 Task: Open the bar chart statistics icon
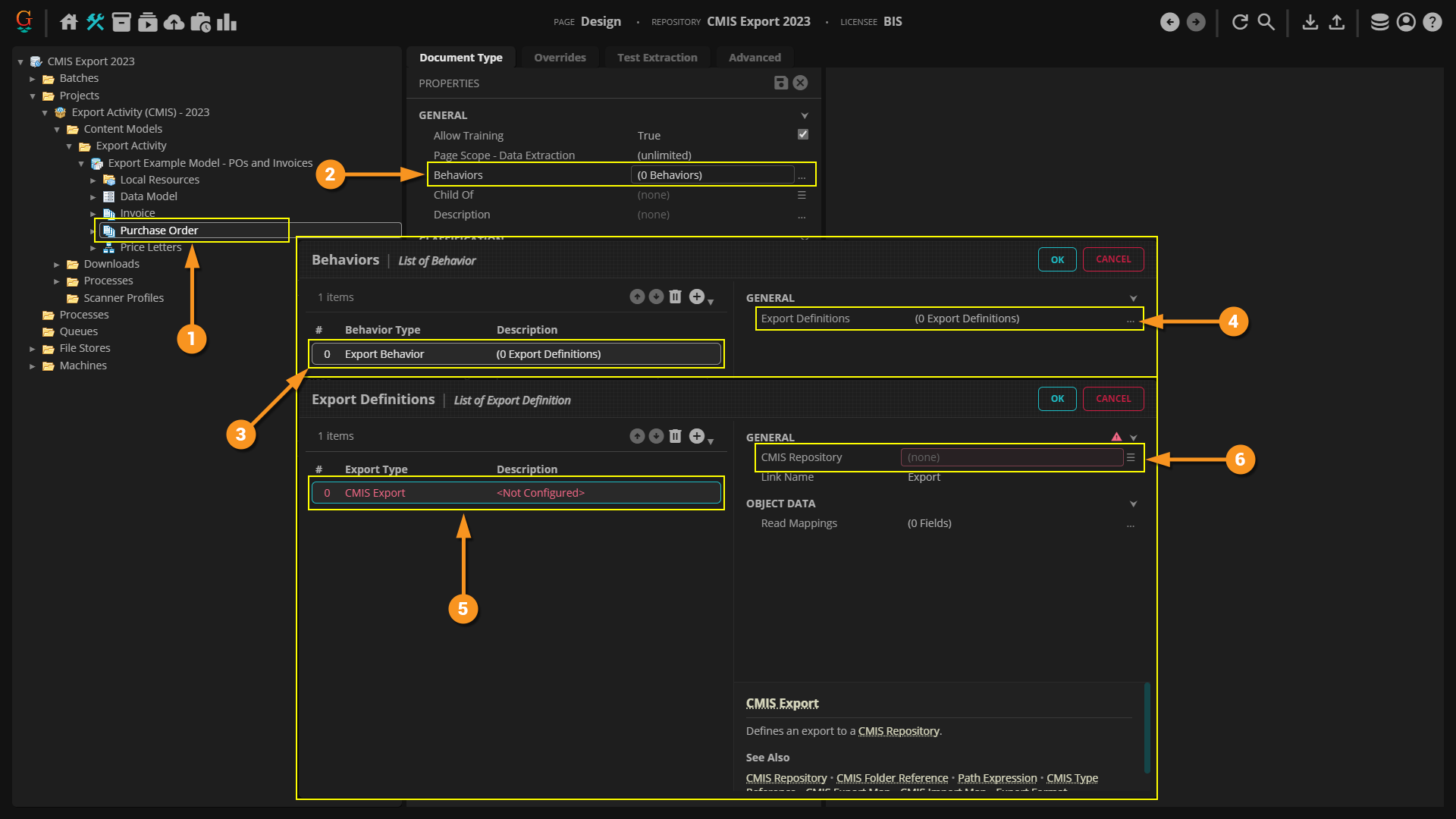click(x=226, y=22)
